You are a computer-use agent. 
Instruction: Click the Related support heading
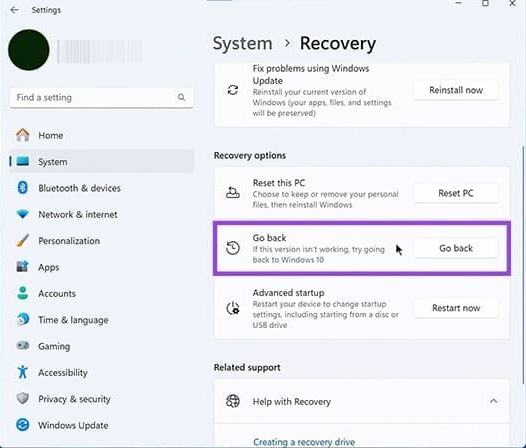[x=247, y=367]
